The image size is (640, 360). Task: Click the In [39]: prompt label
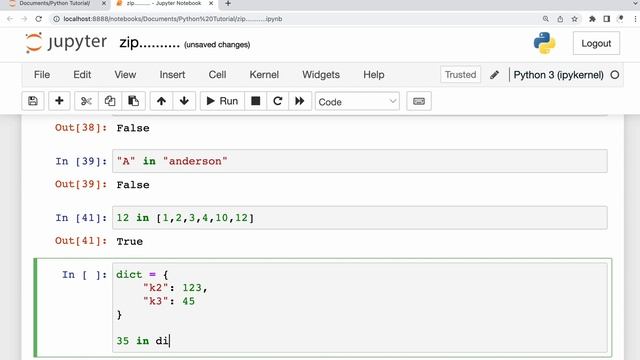(81, 161)
